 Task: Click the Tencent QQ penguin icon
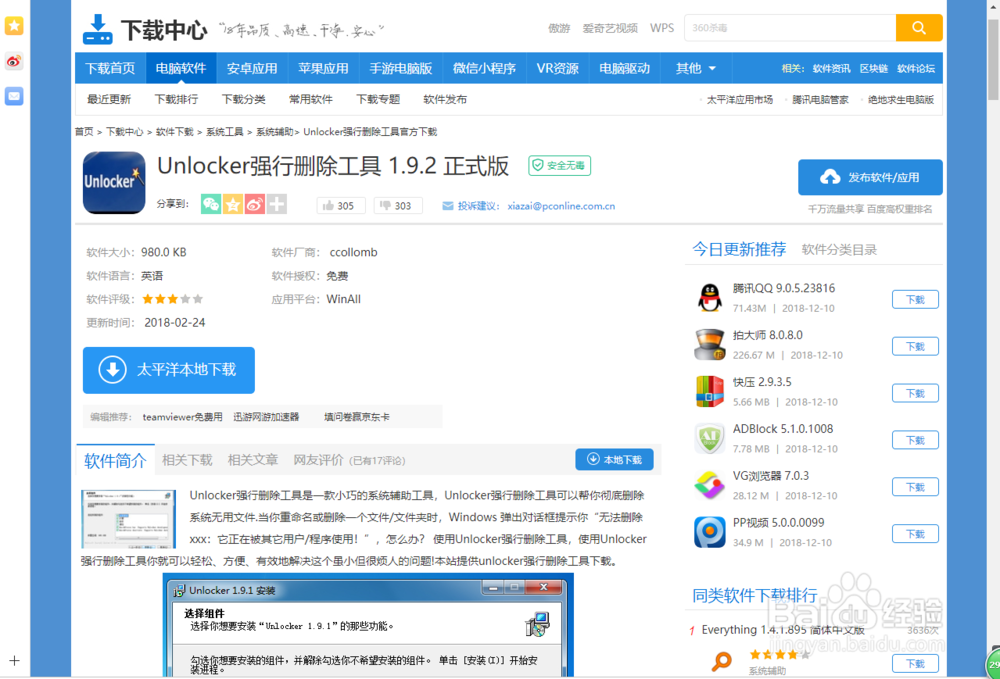[710, 297]
